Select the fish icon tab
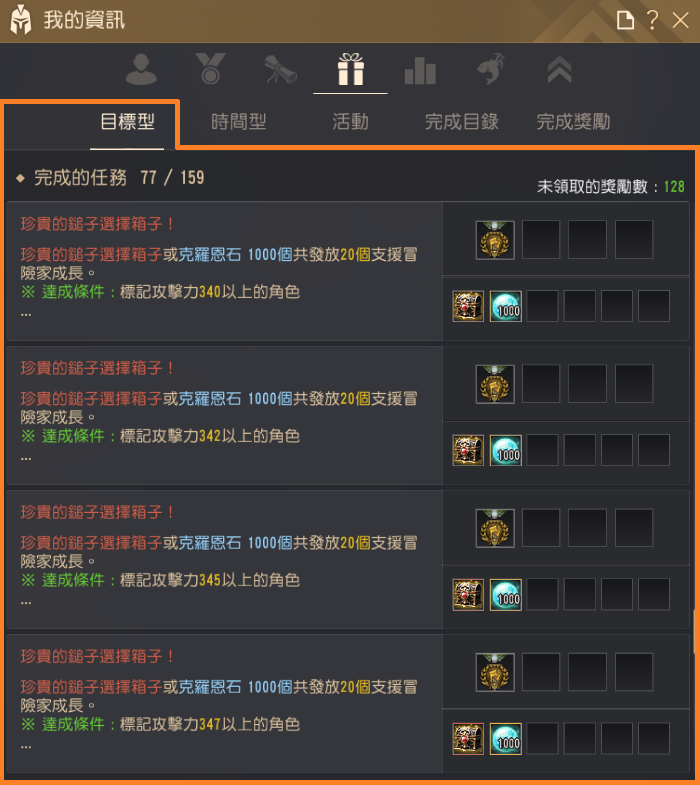 pyautogui.click(x=490, y=69)
